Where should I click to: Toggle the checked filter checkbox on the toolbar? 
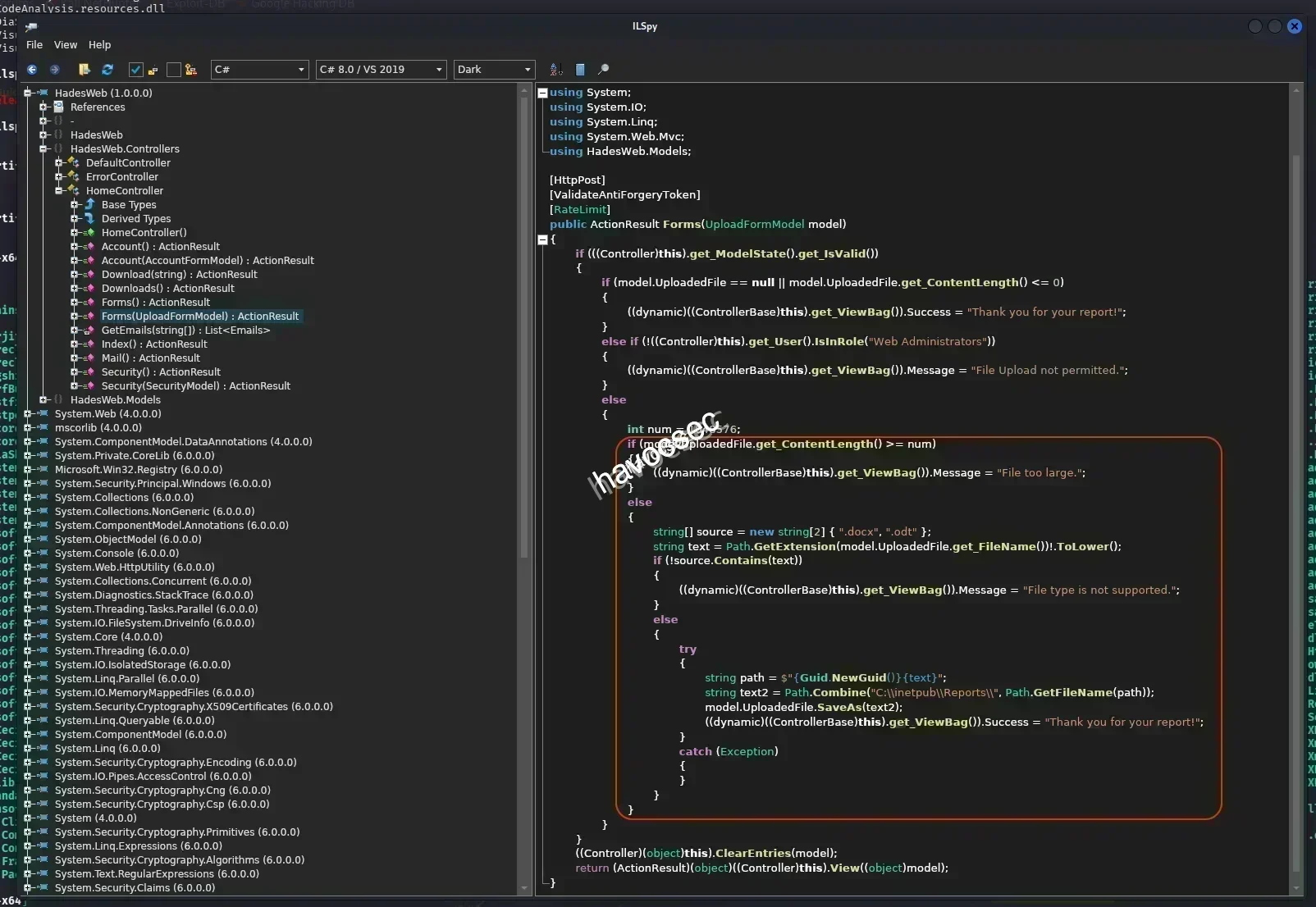[136, 70]
